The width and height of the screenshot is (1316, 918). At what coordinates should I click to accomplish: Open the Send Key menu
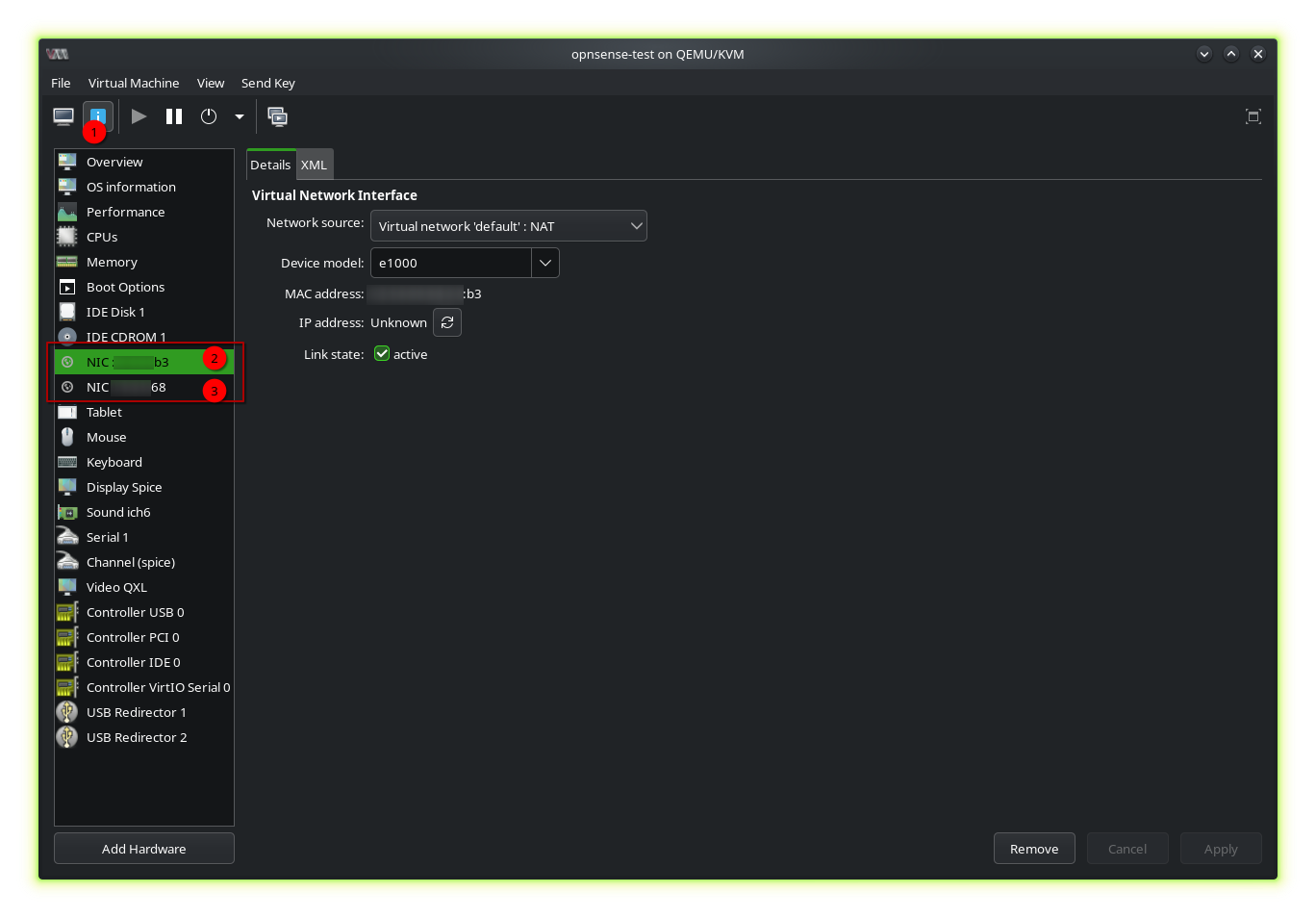point(267,83)
